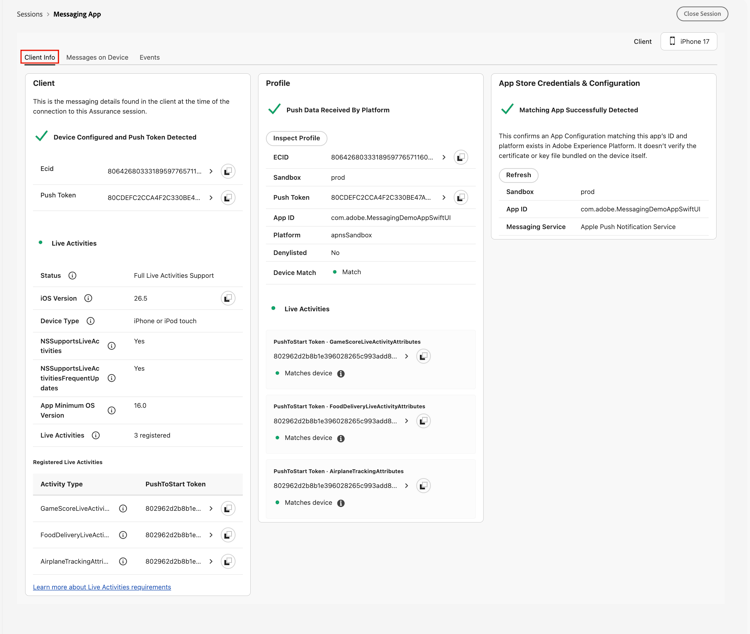
Task: Click the iPhone device icon
Action: click(x=672, y=41)
